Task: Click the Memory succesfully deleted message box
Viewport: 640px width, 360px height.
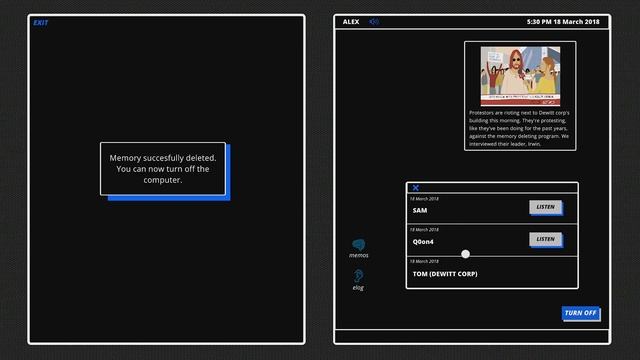Action: (x=163, y=169)
